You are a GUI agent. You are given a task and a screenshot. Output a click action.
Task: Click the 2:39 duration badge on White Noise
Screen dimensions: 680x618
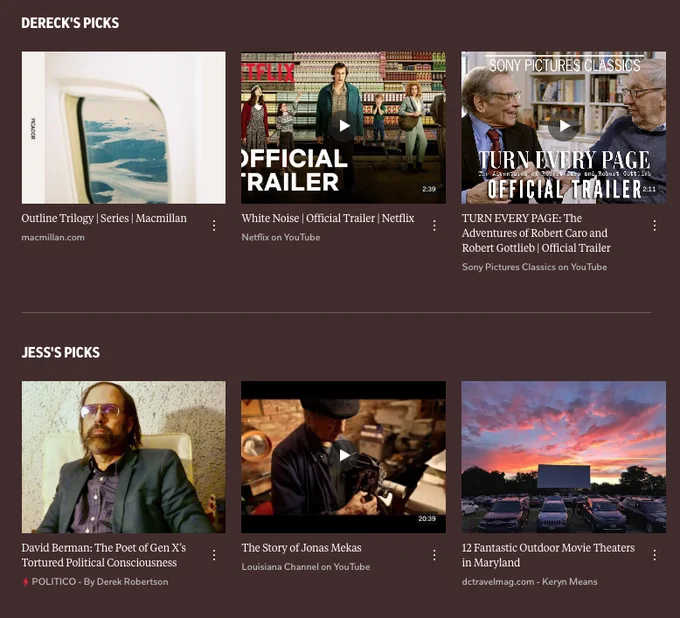click(429, 189)
